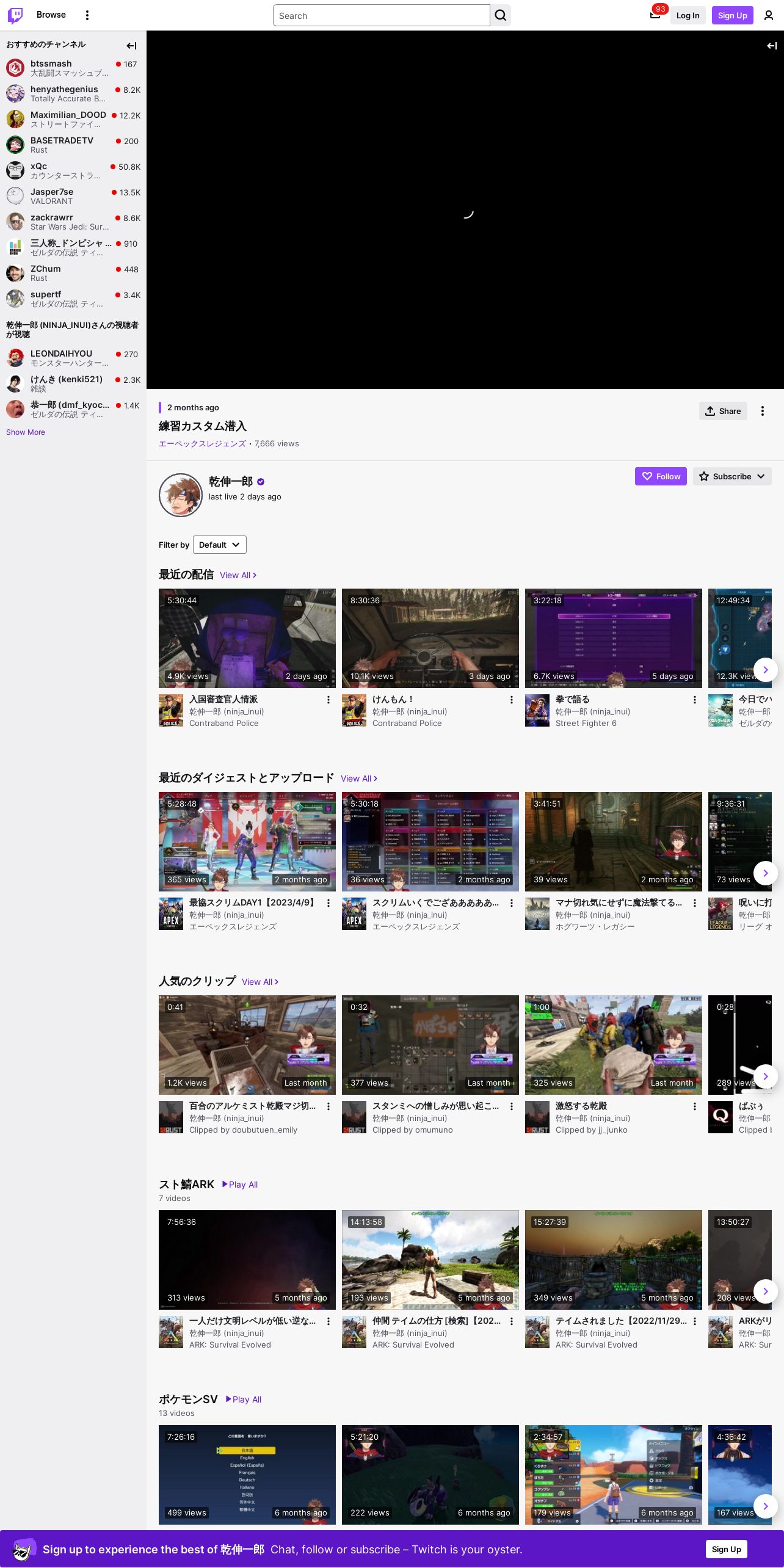The image size is (784, 1568).
Task: Click Show More in sidebar
Action: (26, 432)
